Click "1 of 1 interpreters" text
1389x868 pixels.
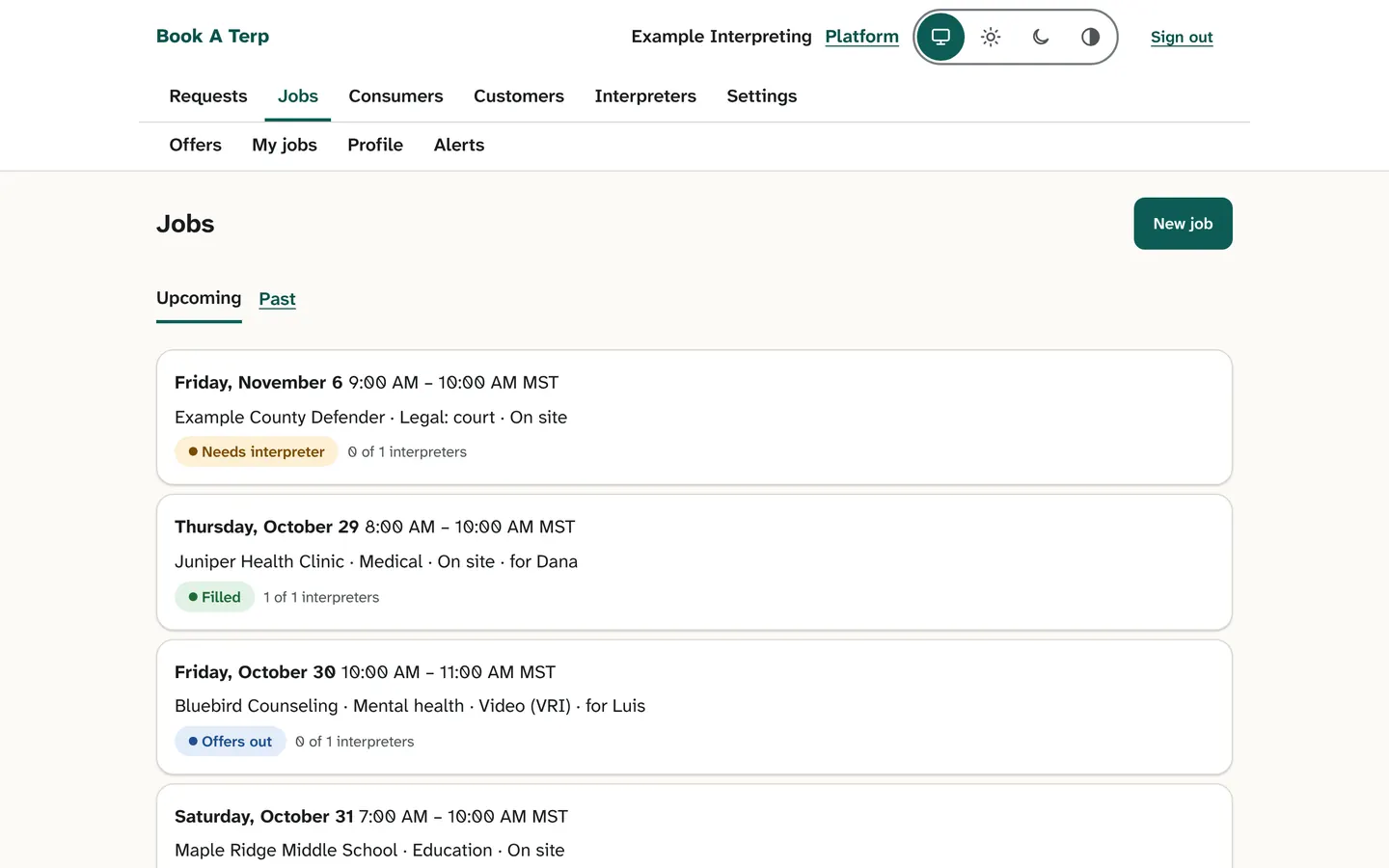321,598
